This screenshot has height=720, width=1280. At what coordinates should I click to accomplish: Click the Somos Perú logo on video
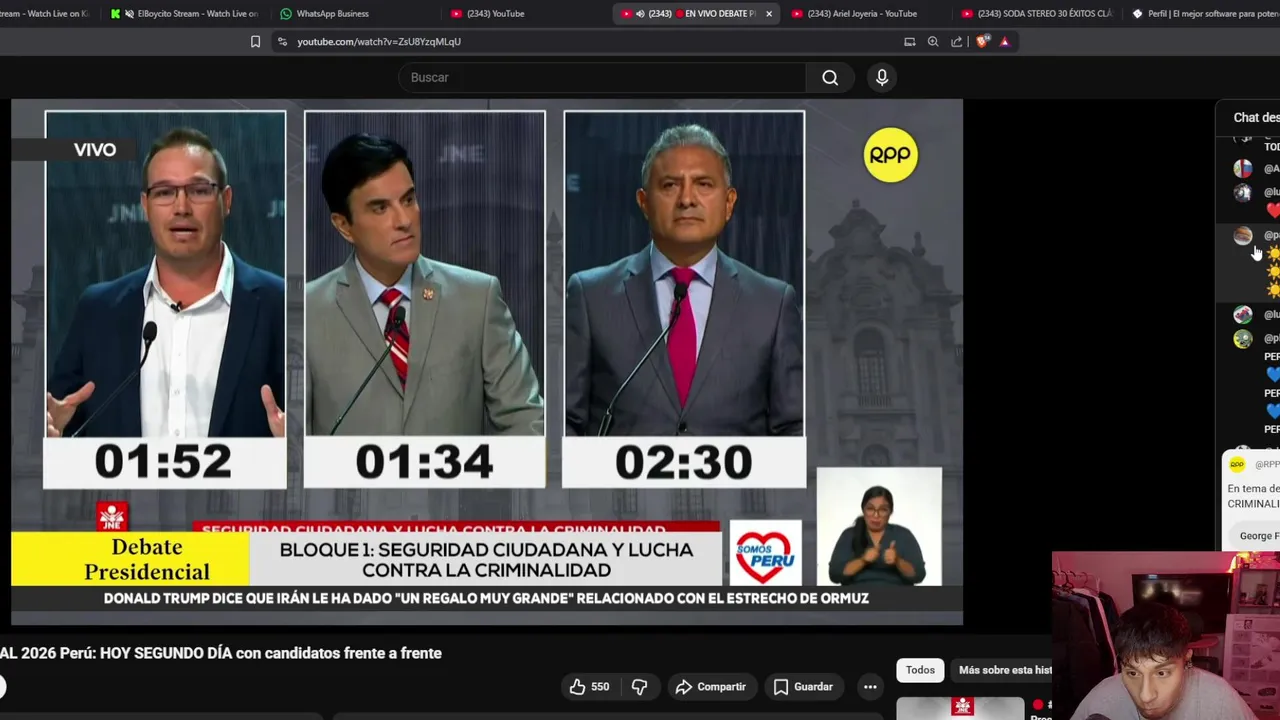click(x=765, y=552)
